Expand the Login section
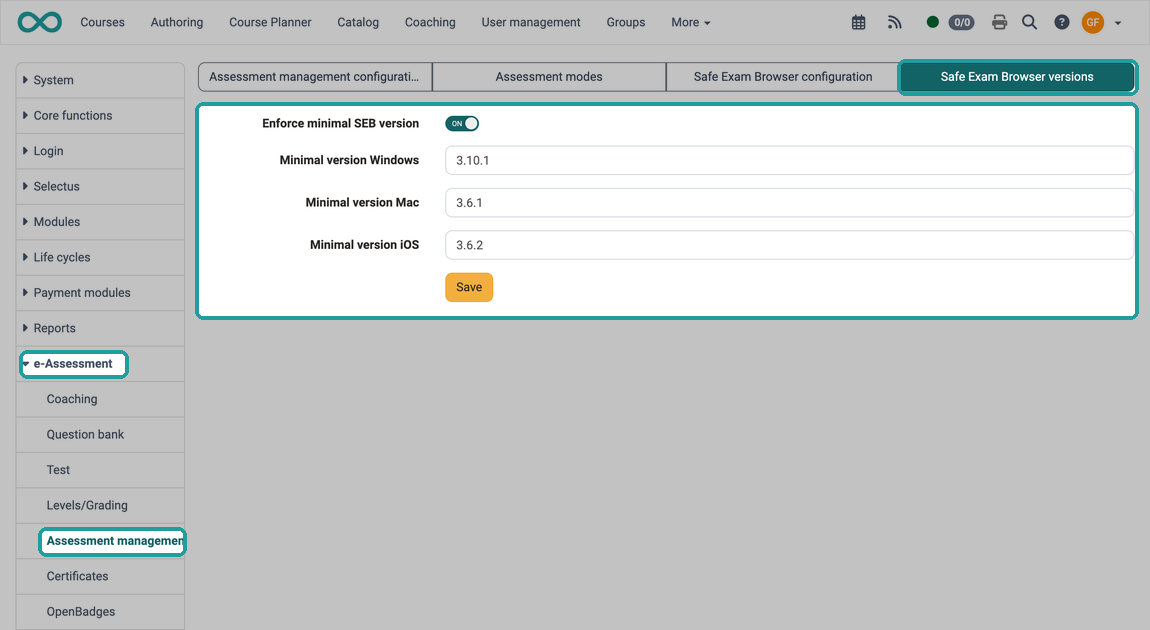 coord(100,150)
